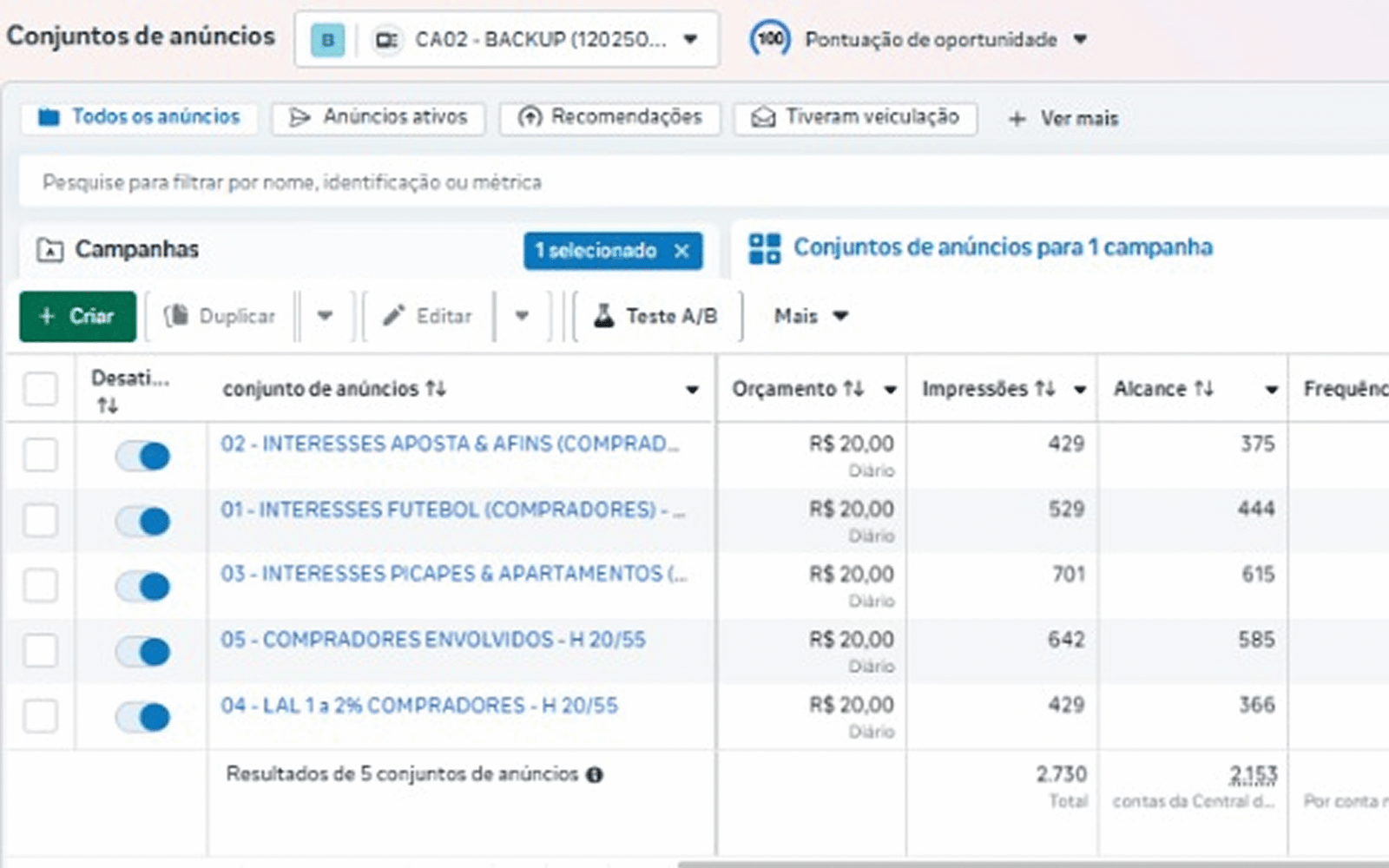The height and width of the screenshot is (868, 1389).
Task: Select the Recomendações tab
Action: click(x=609, y=117)
